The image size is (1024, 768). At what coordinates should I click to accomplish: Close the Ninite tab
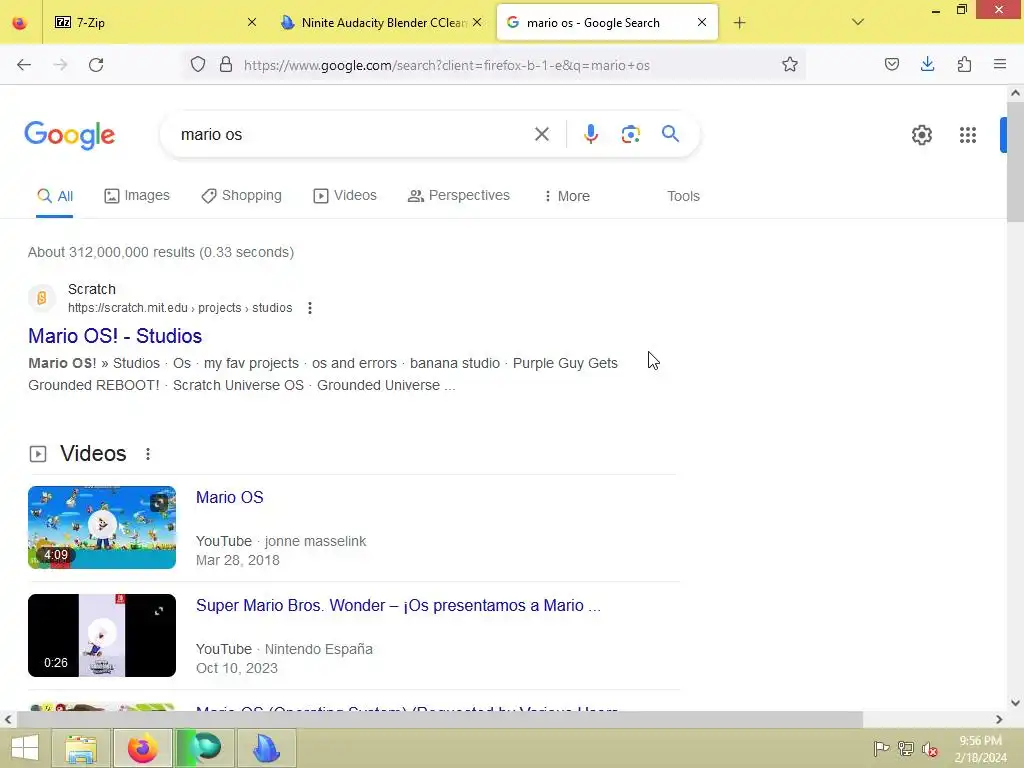point(477,22)
